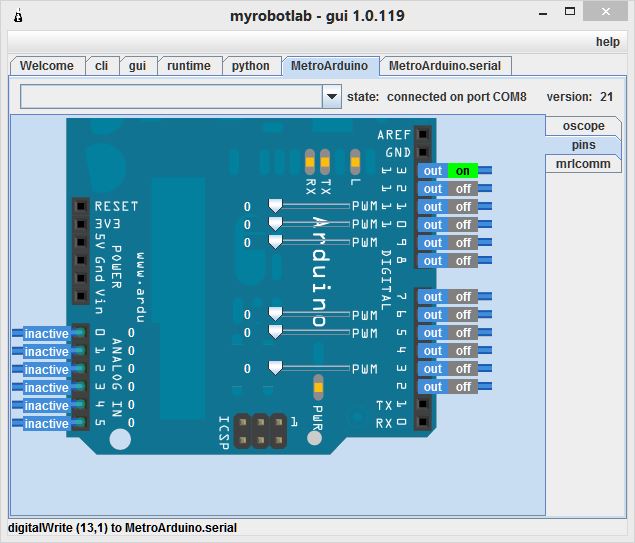
Task: Click PWM slider thumb for pin 11
Action: pos(275,206)
